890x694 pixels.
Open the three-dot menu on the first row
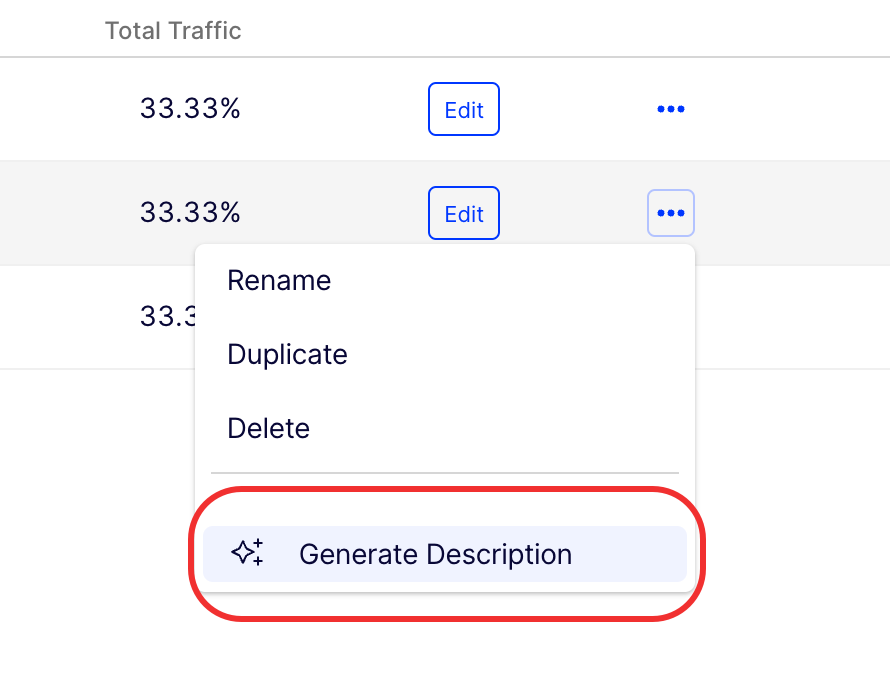tap(670, 109)
